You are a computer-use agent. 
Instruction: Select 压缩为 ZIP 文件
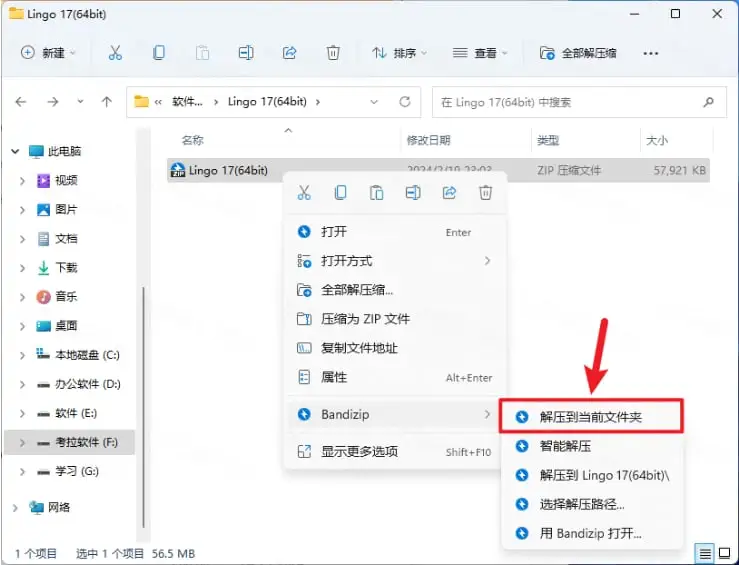tap(395, 319)
